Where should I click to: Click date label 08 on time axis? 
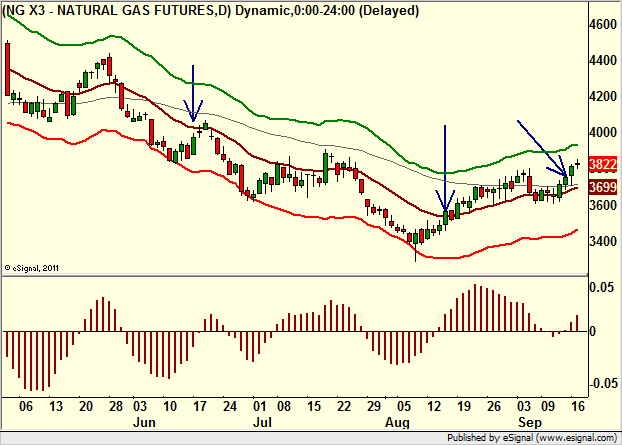click(284, 406)
